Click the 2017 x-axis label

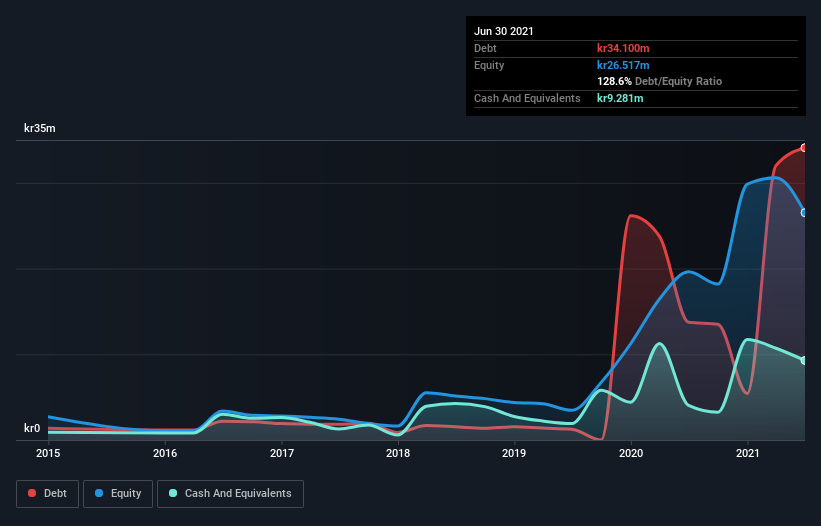[282, 453]
